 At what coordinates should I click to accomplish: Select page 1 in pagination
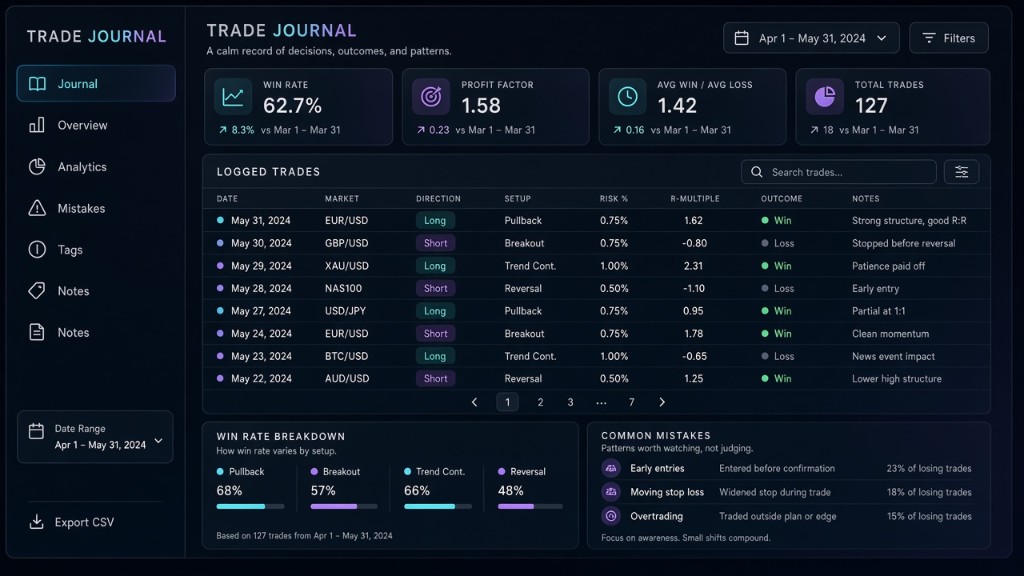pyautogui.click(x=507, y=402)
